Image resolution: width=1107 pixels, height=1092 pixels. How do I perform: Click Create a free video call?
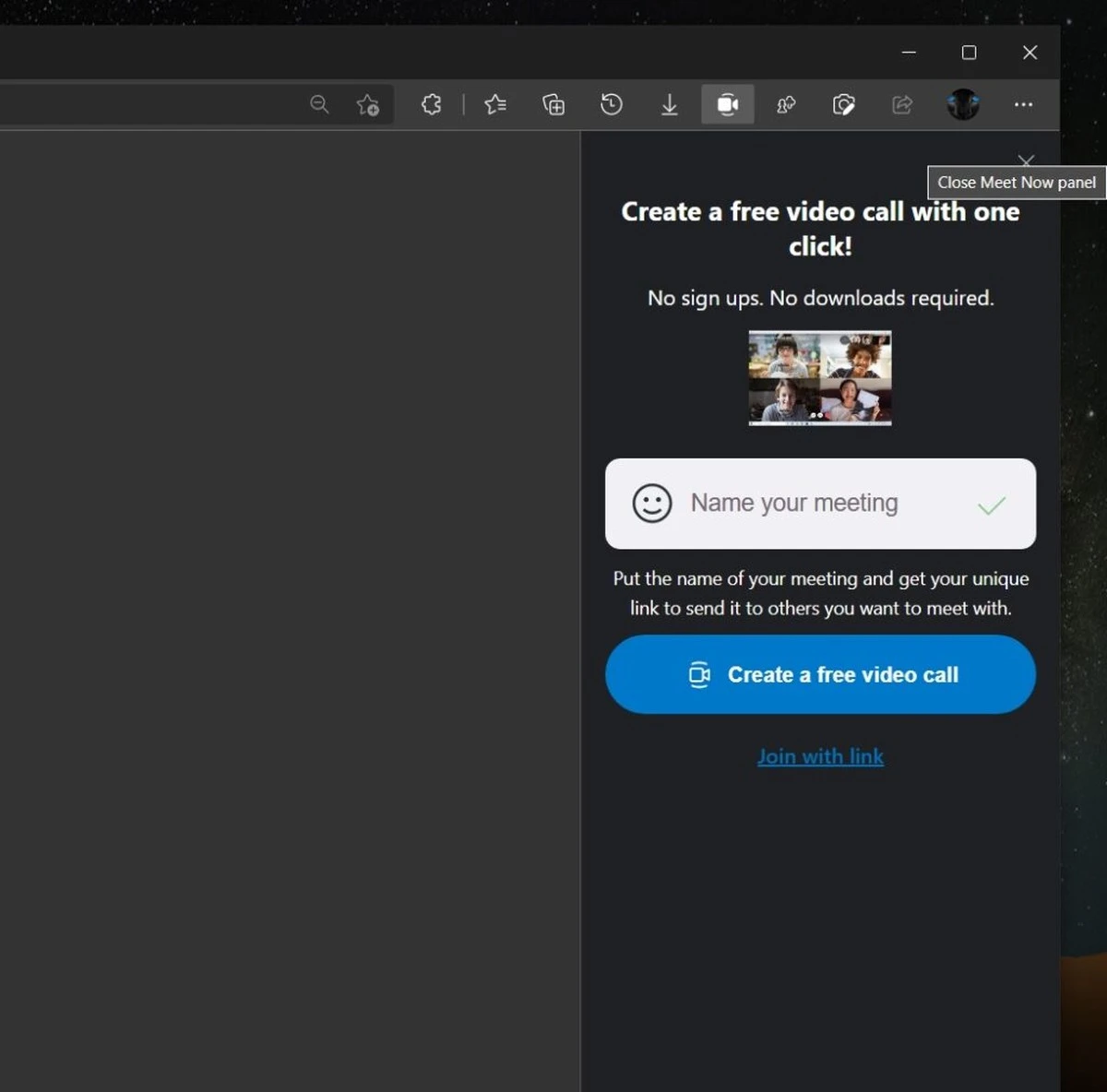coord(820,674)
